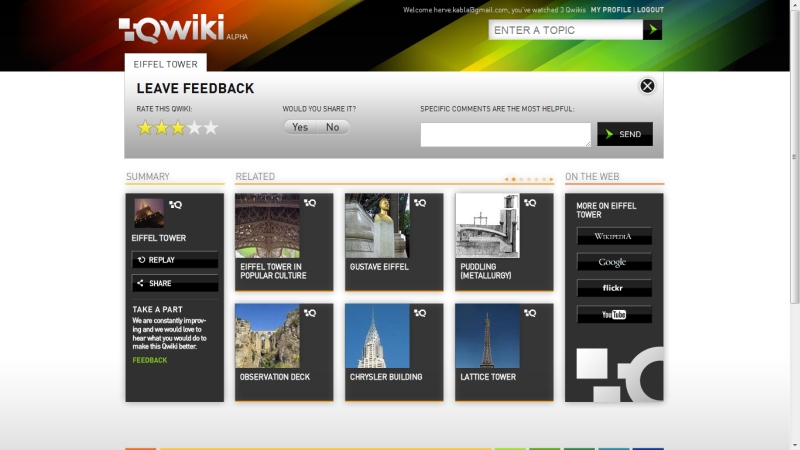This screenshot has height=450, width=800.
Task: Click Qwiki icon on Popular Culture card
Action: pyautogui.click(x=310, y=203)
